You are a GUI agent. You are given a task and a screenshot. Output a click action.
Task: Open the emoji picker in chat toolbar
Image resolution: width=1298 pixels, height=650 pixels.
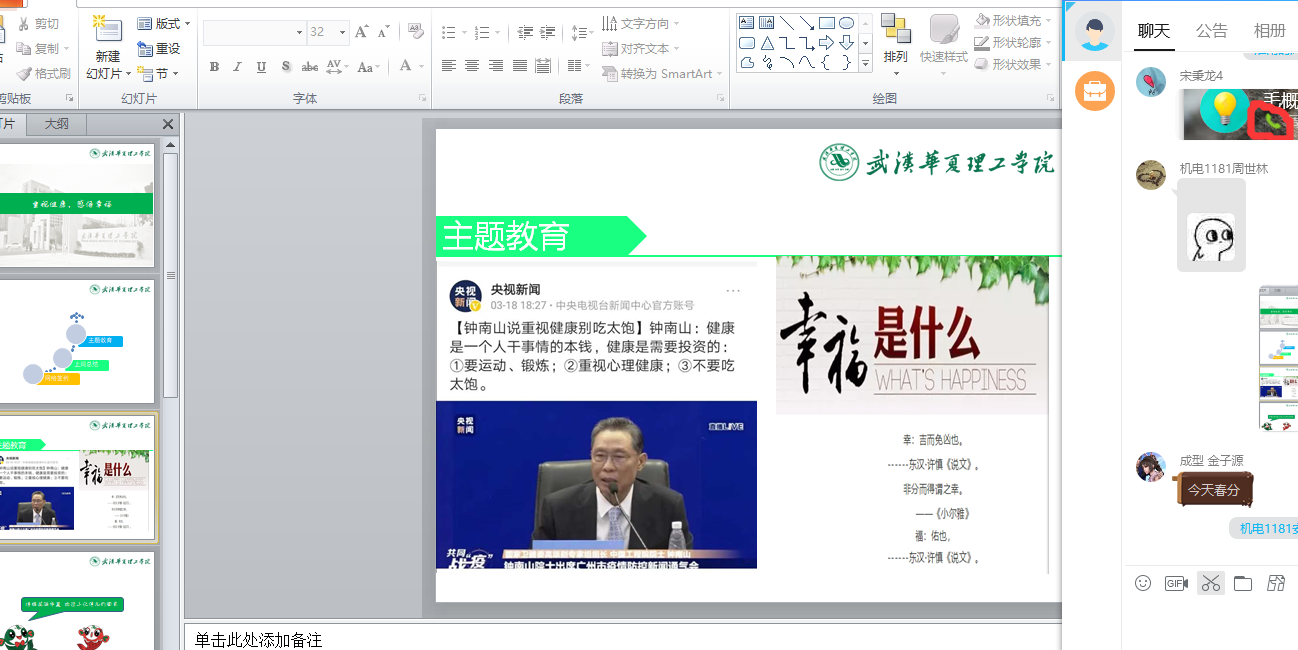coord(1143,583)
